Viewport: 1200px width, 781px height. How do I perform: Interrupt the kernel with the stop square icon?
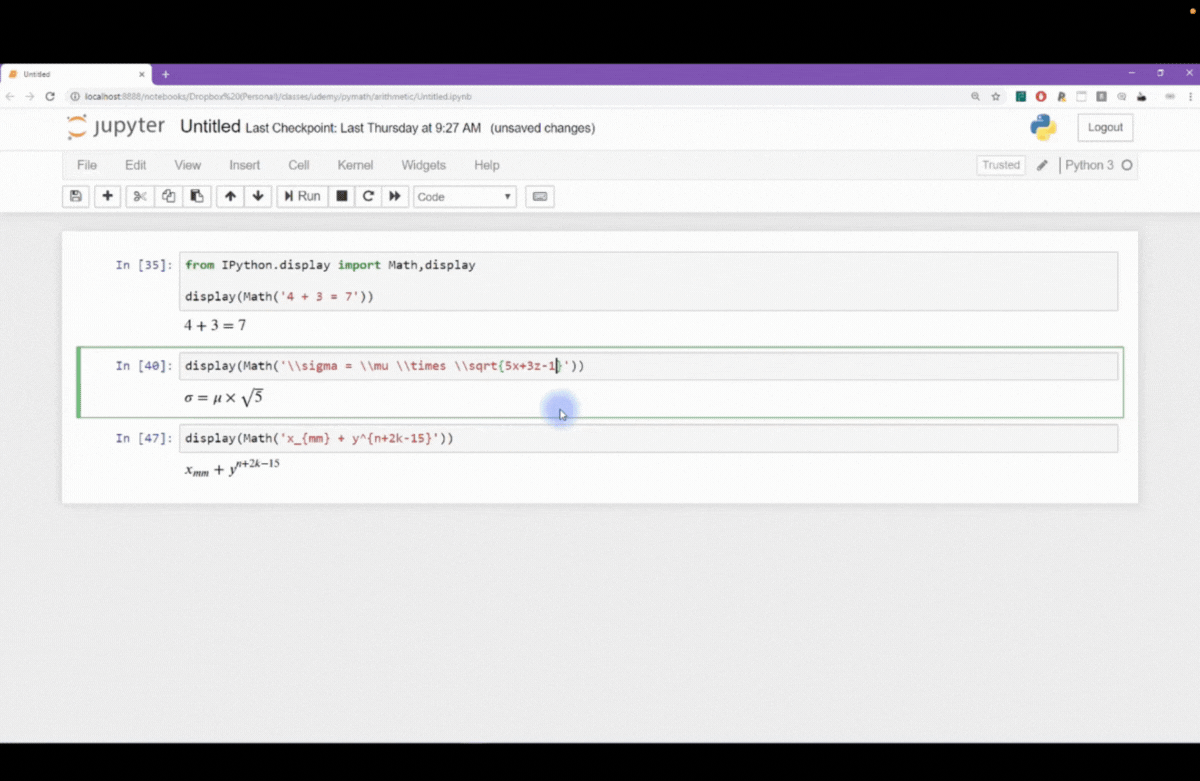(341, 196)
